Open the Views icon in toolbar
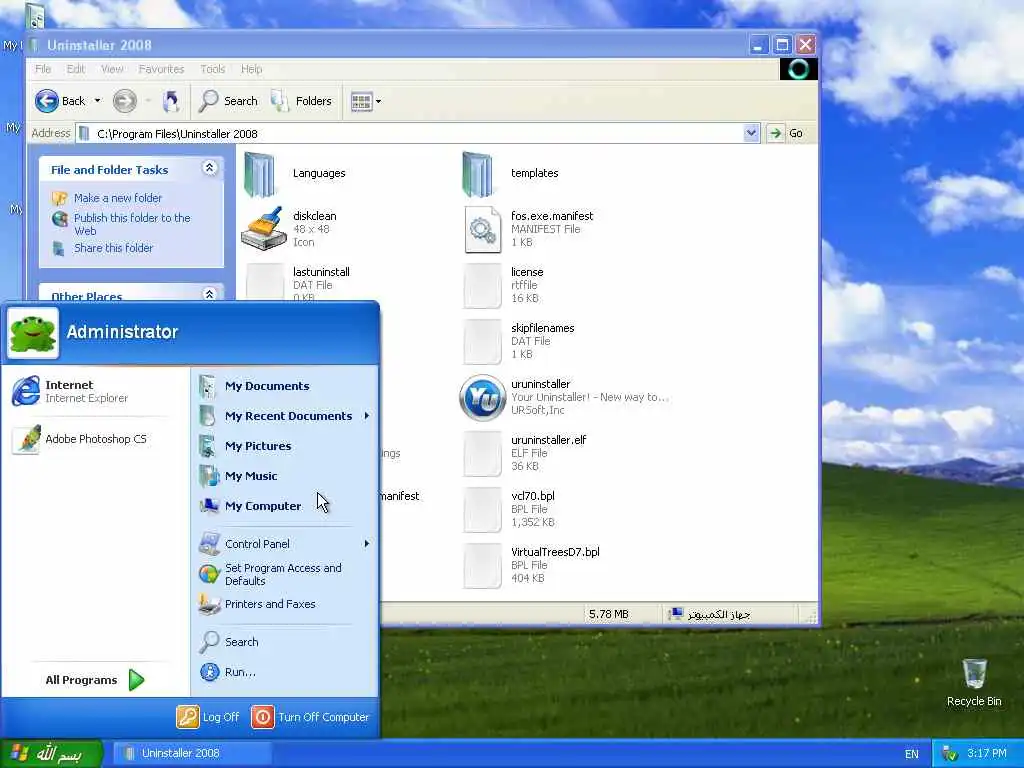Image resolution: width=1024 pixels, height=768 pixels. click(x=361, y=101)
